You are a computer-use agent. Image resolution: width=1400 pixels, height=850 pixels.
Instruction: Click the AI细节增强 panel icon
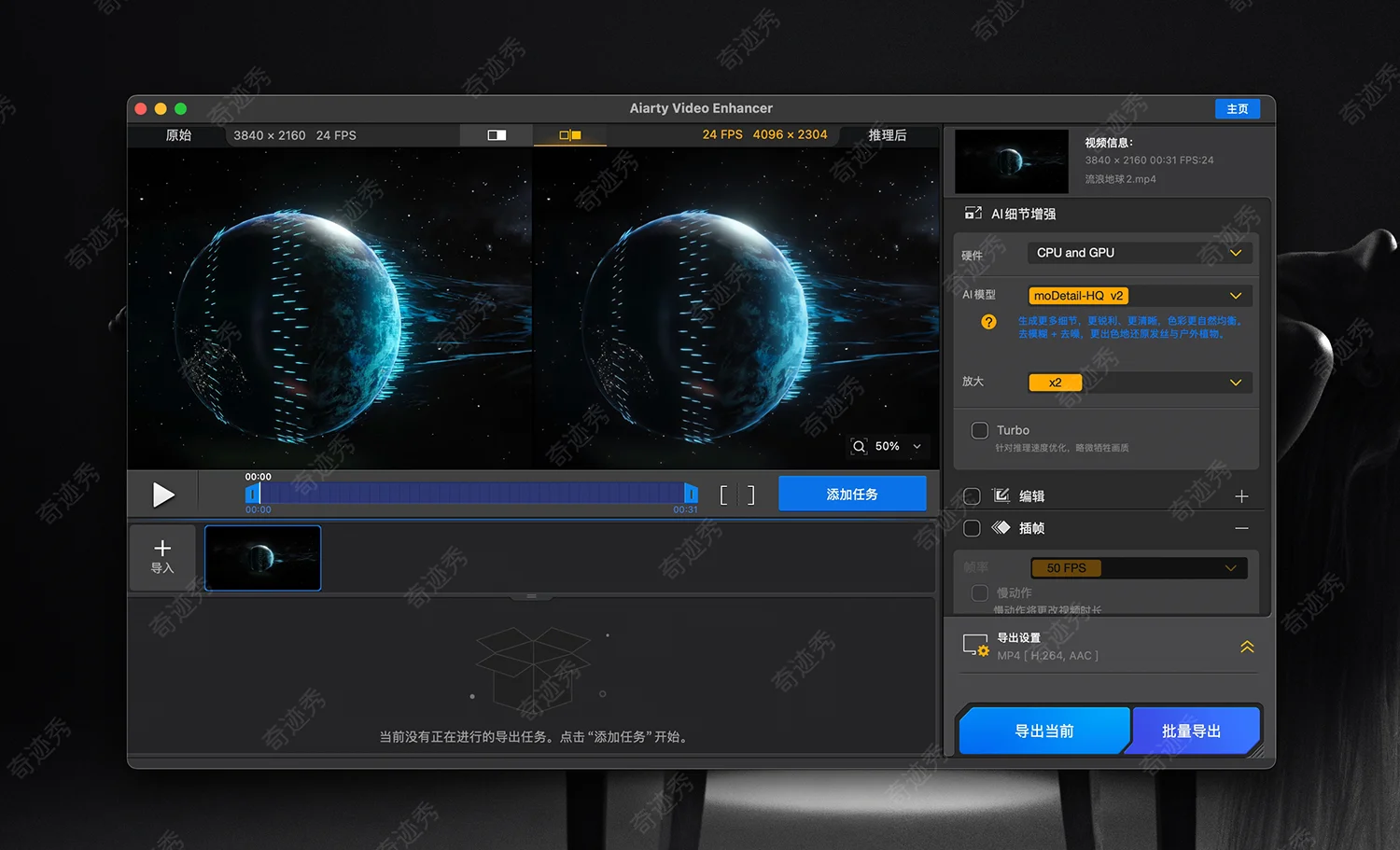tap(973, 213)
